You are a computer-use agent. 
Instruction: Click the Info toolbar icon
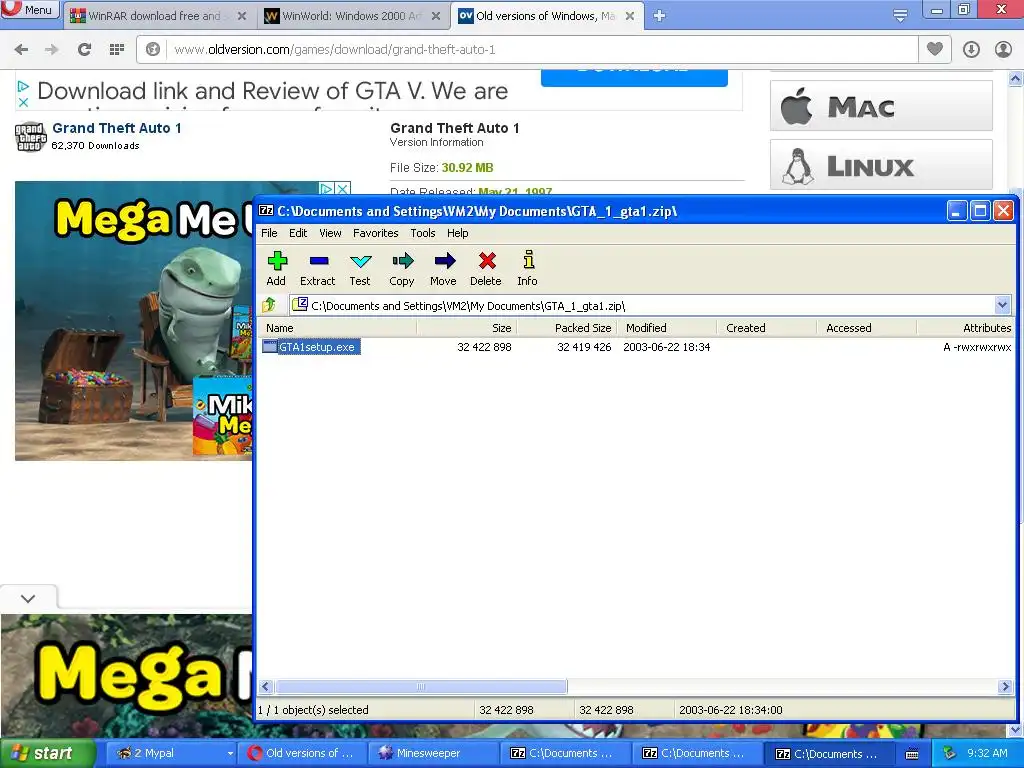click(528, 268)
